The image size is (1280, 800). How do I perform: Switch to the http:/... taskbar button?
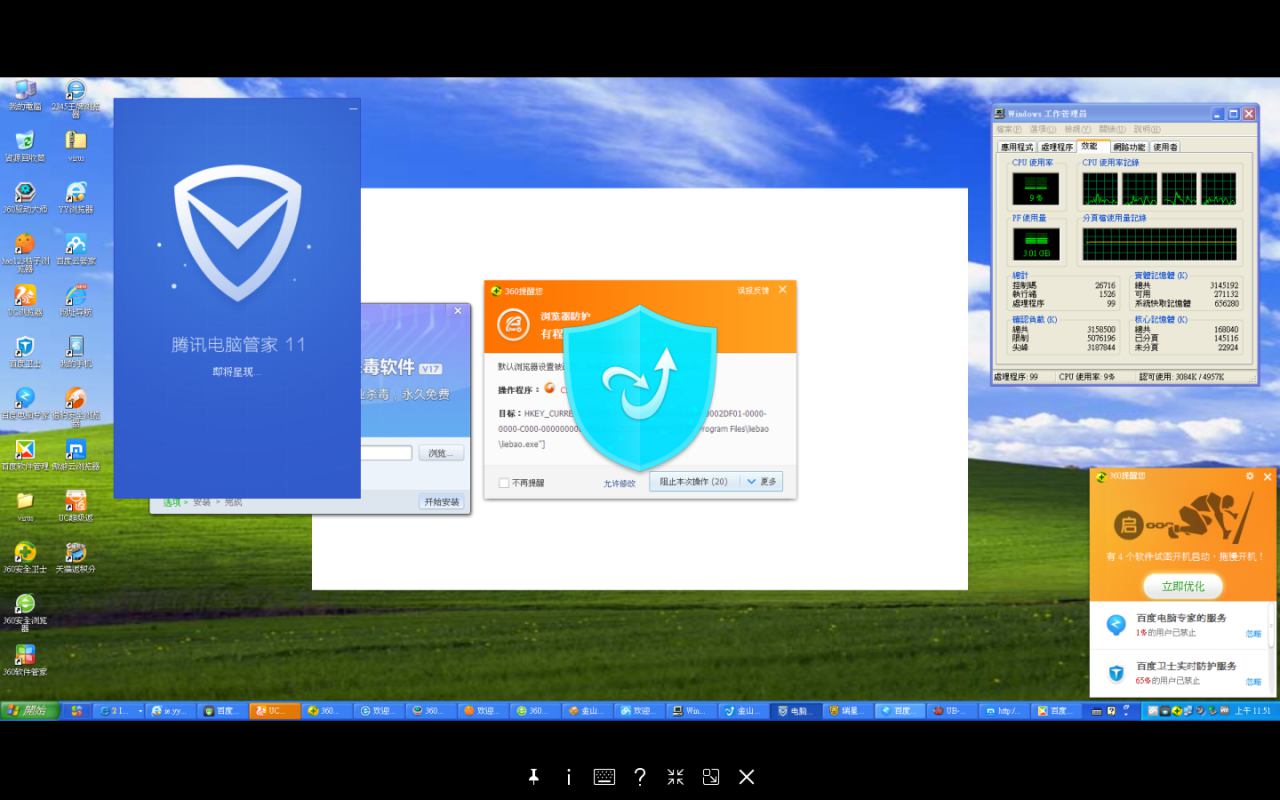click(1005, 711)
